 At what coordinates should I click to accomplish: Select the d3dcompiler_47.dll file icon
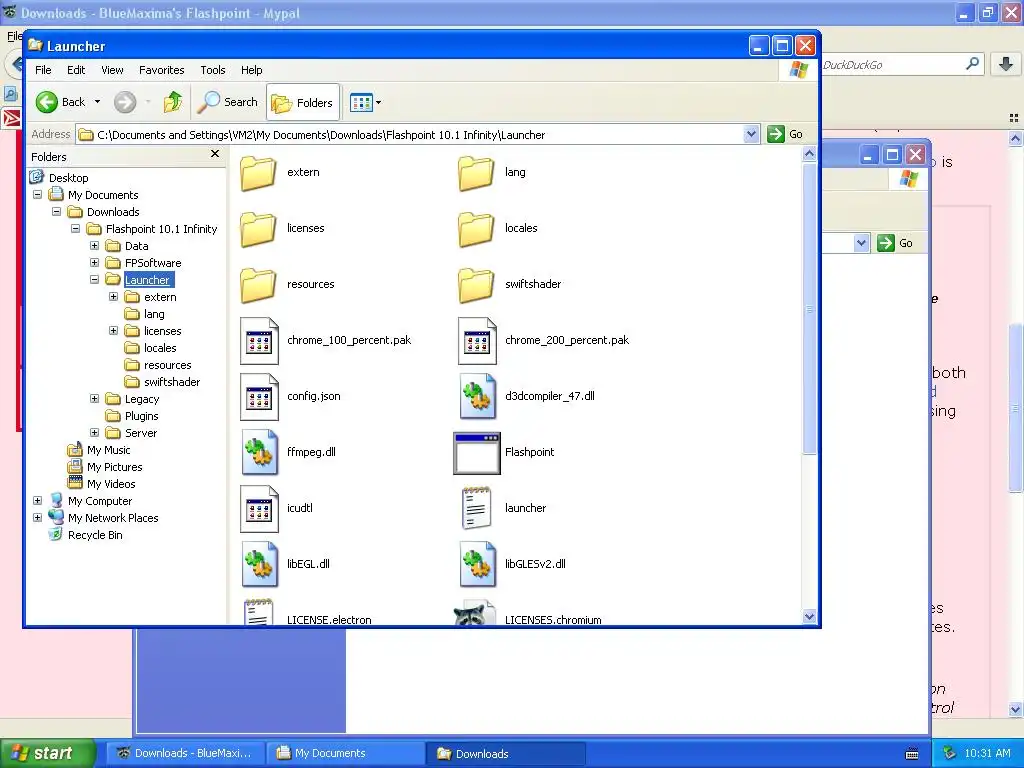point(477,396)
